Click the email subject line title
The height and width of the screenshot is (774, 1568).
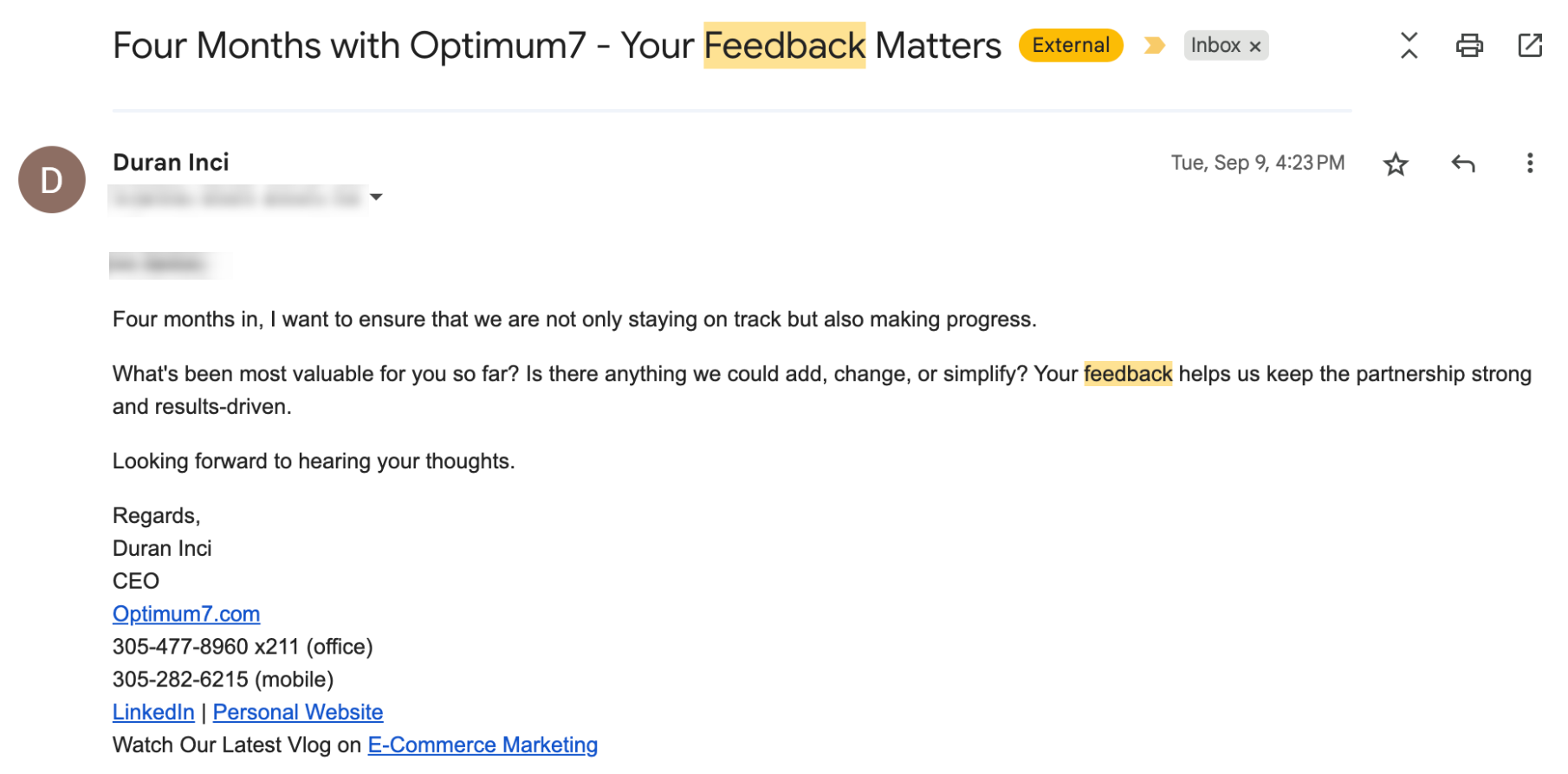tap(556, 45)
